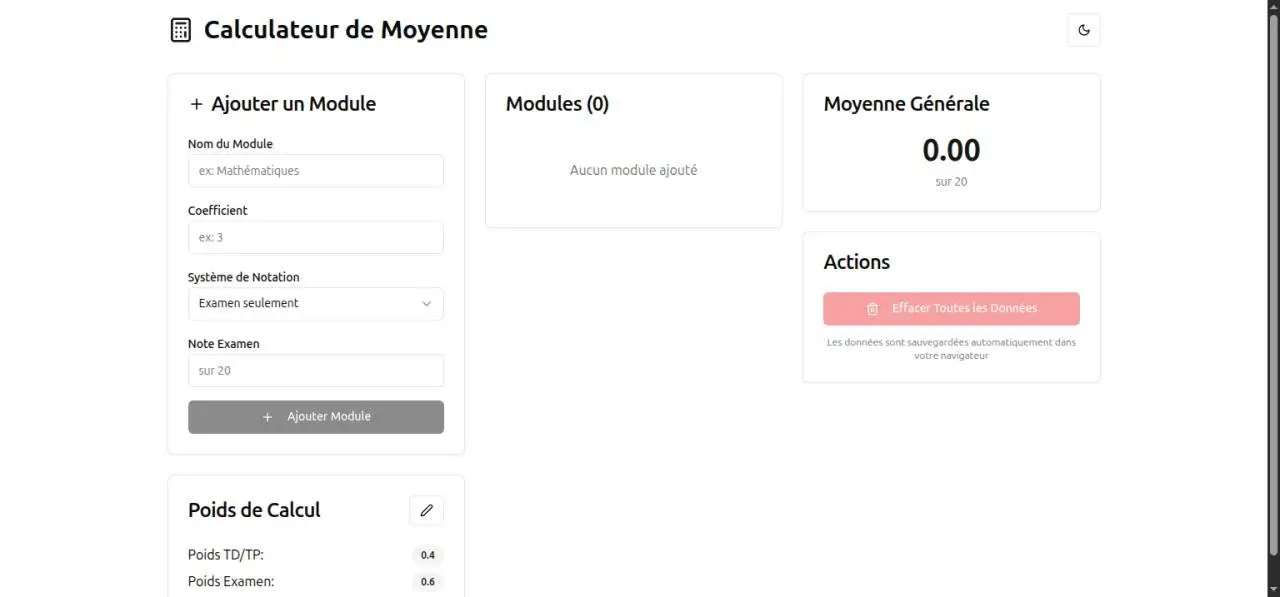The width and height of the screenshot is (1280, 597).
Task: Click the Poids Examen 0.6 badge
Action: (427, 581)
